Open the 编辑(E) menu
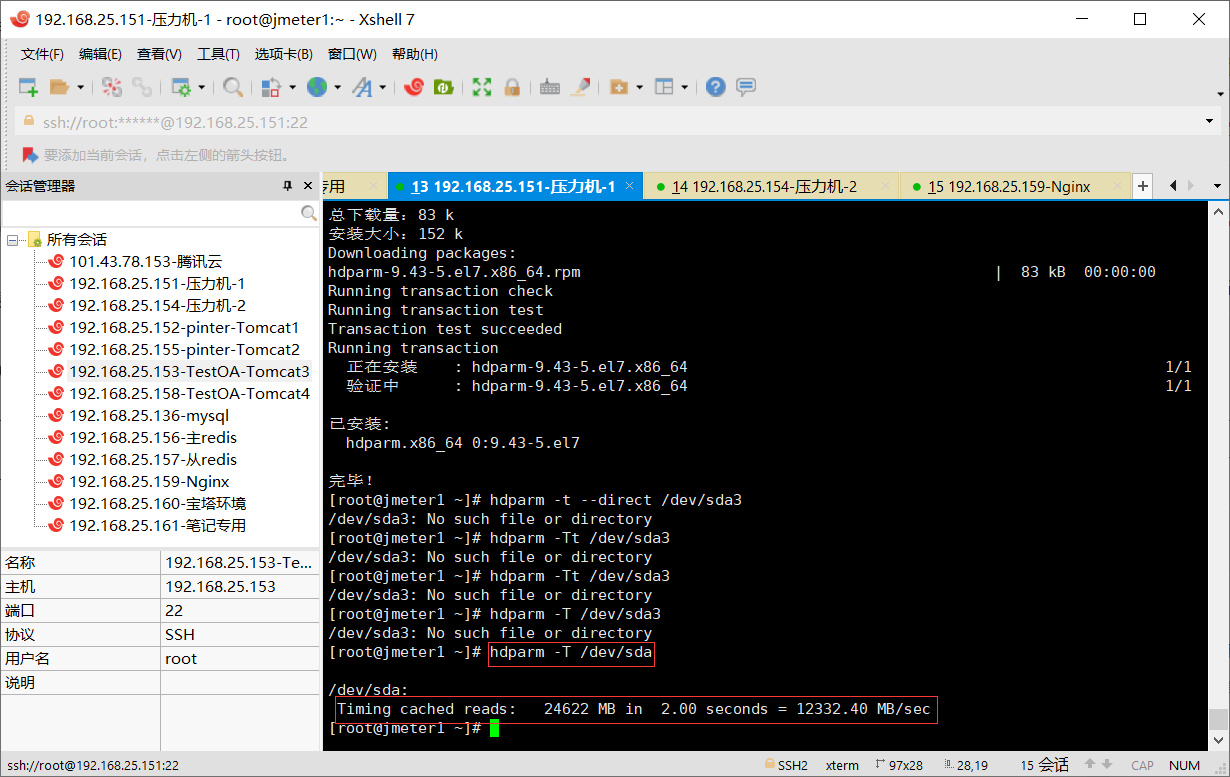Screen dimensions: 1230x777 coord(101,54)
